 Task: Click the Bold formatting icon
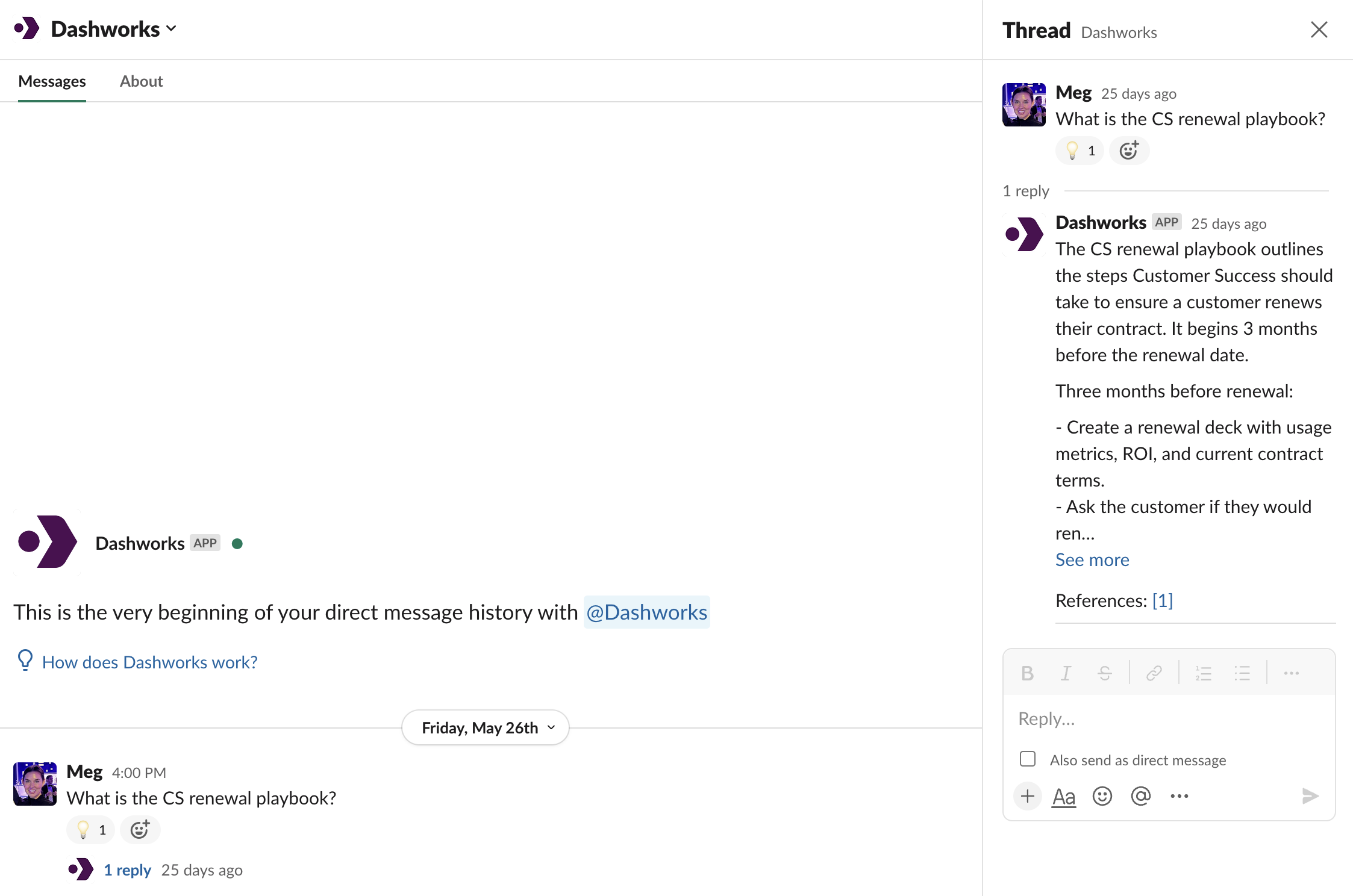[1027, 673]
